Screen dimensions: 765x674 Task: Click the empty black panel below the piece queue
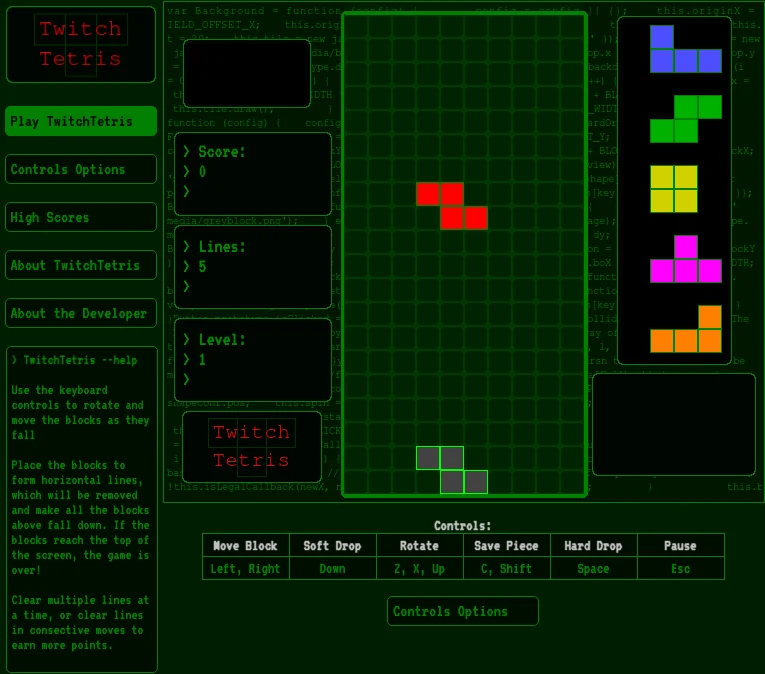click(x=674, y=424)
